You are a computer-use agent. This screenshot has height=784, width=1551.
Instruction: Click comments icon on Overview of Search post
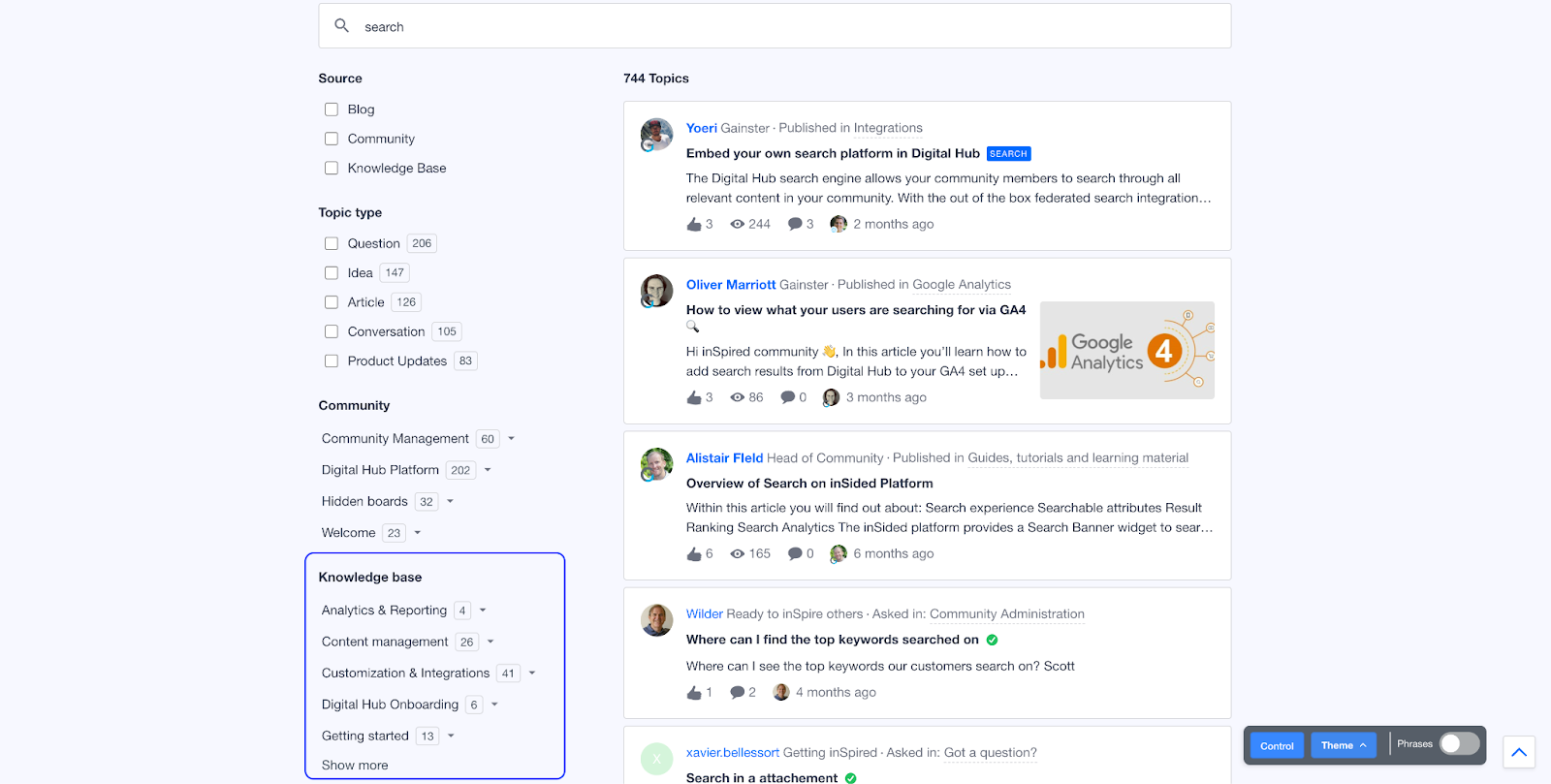pyautogui.click(x=795, y=554)
